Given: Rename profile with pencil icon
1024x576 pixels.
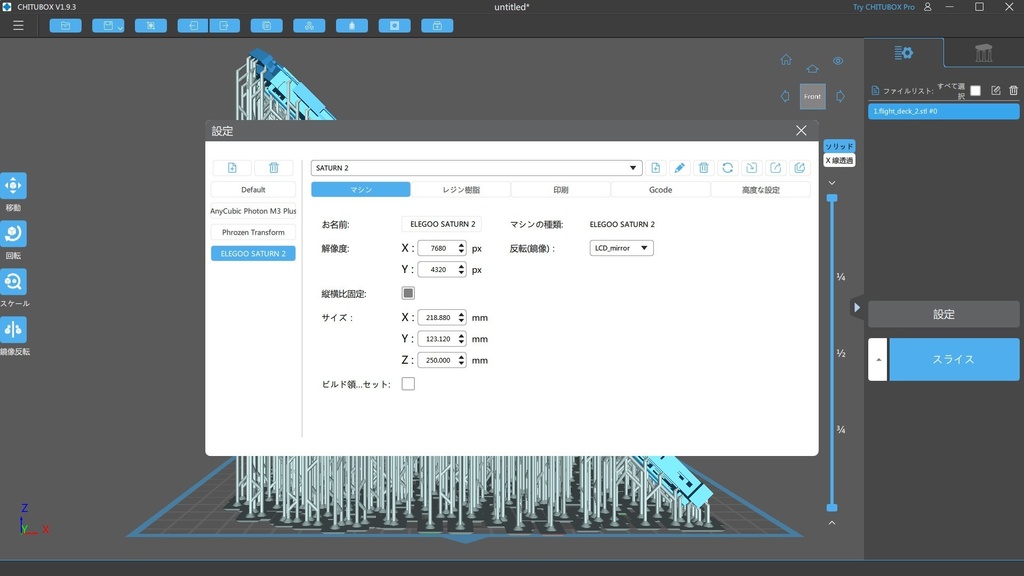Looking at the screenshot, I should 679,168.
